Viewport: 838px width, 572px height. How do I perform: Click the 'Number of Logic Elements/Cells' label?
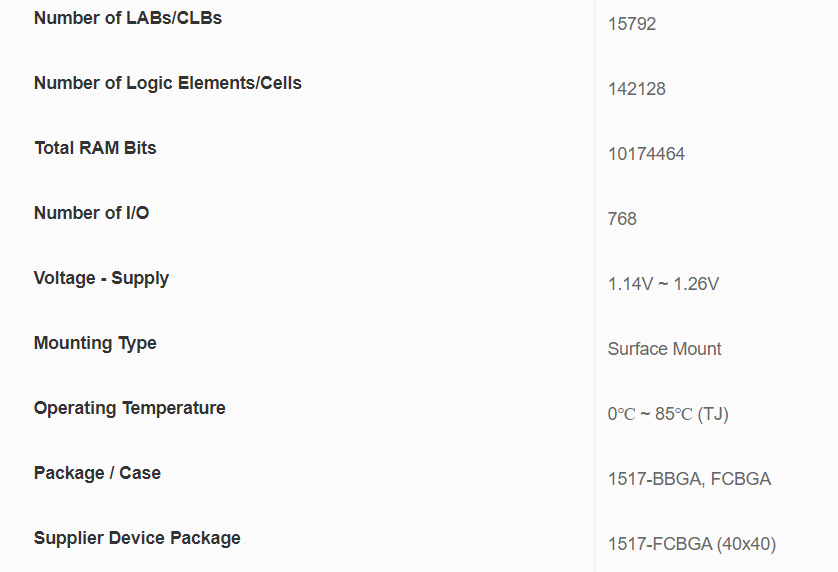(x=167, y=83)
